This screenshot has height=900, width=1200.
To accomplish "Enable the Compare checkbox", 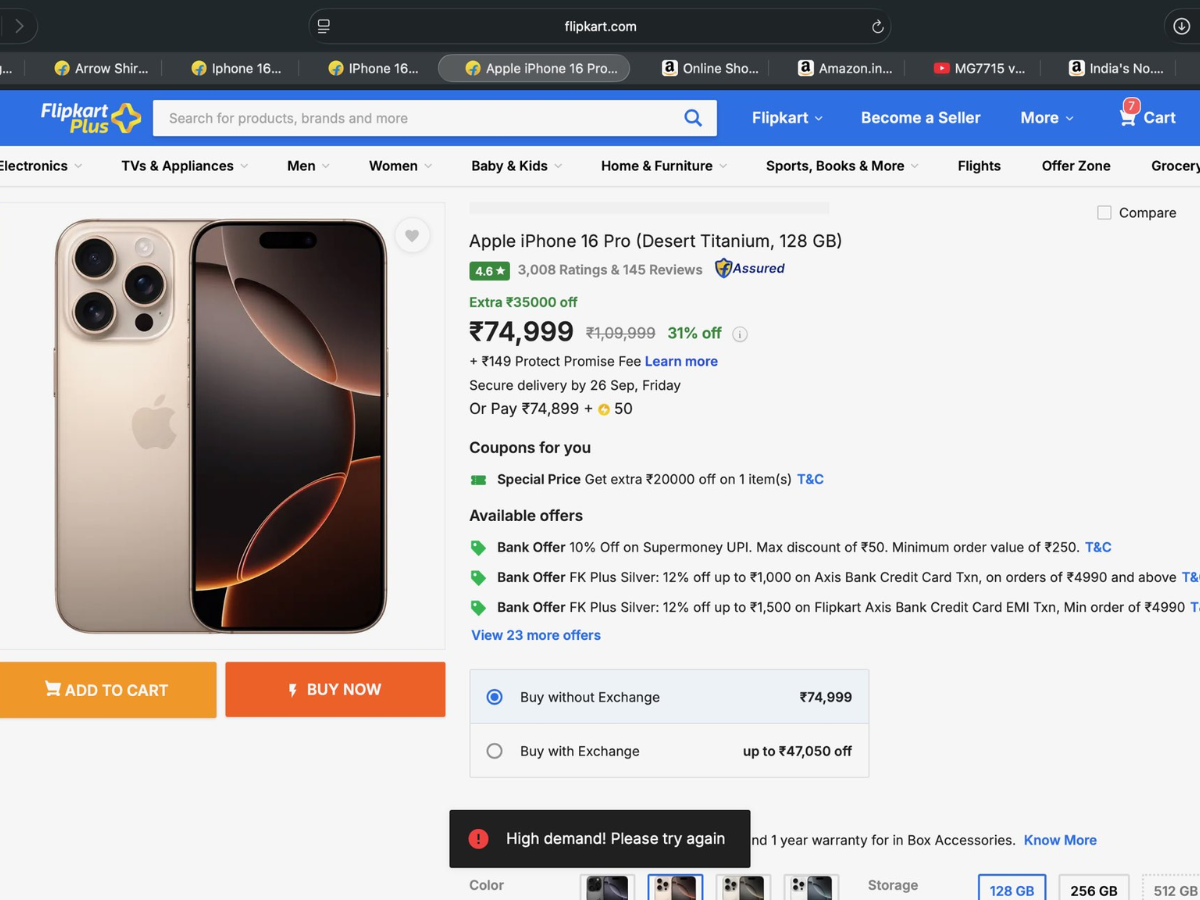I will point(1104,213).
